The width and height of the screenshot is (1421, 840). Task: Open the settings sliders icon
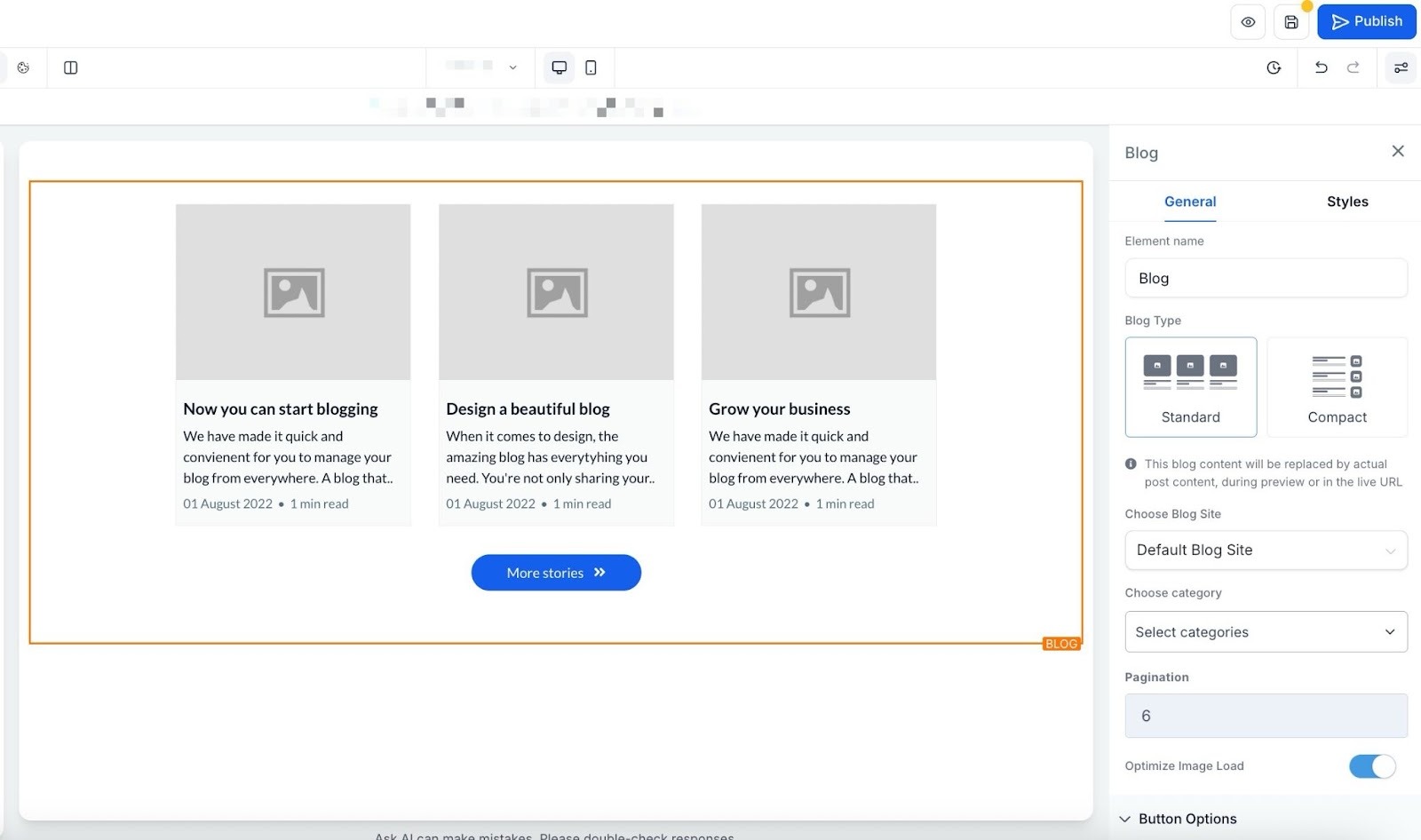[x=1401, y=67]
